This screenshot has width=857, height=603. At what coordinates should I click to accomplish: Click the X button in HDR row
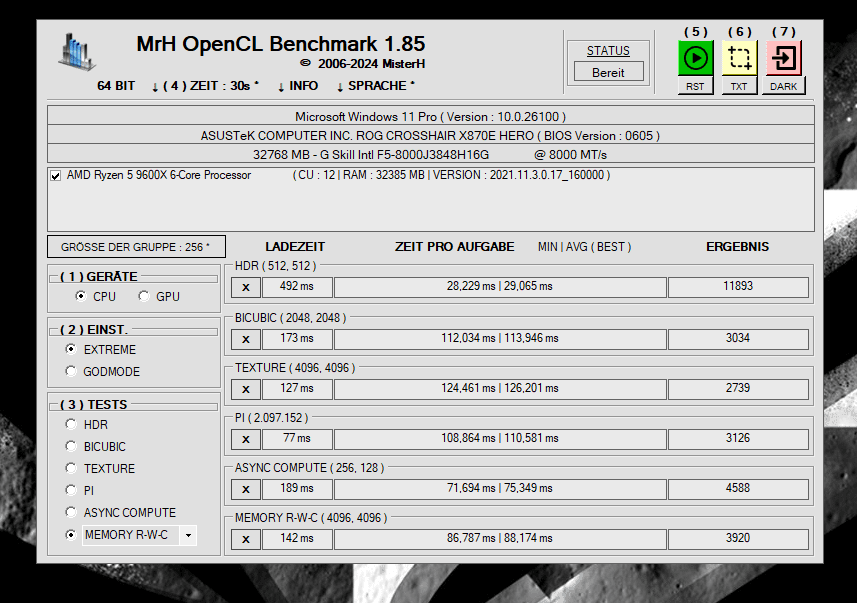click(246, 287)
